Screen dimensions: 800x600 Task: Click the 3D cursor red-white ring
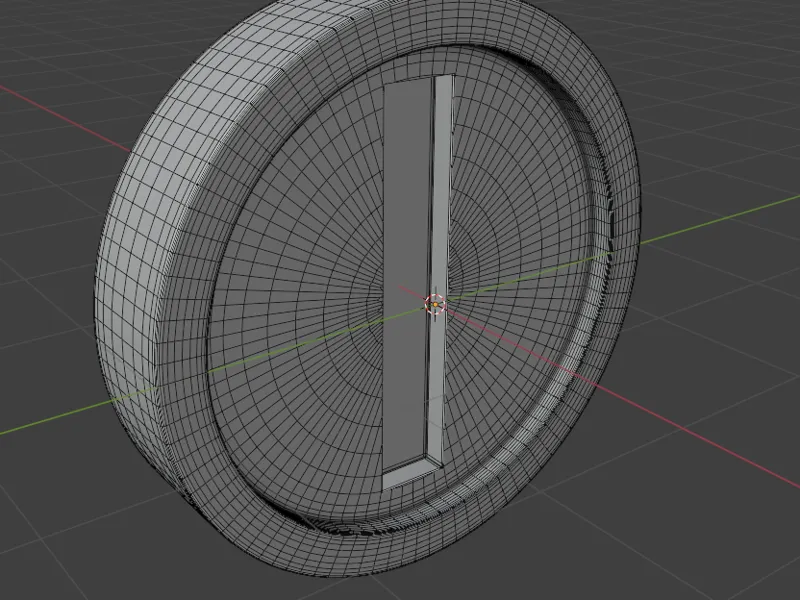click(x=435, y=305)
